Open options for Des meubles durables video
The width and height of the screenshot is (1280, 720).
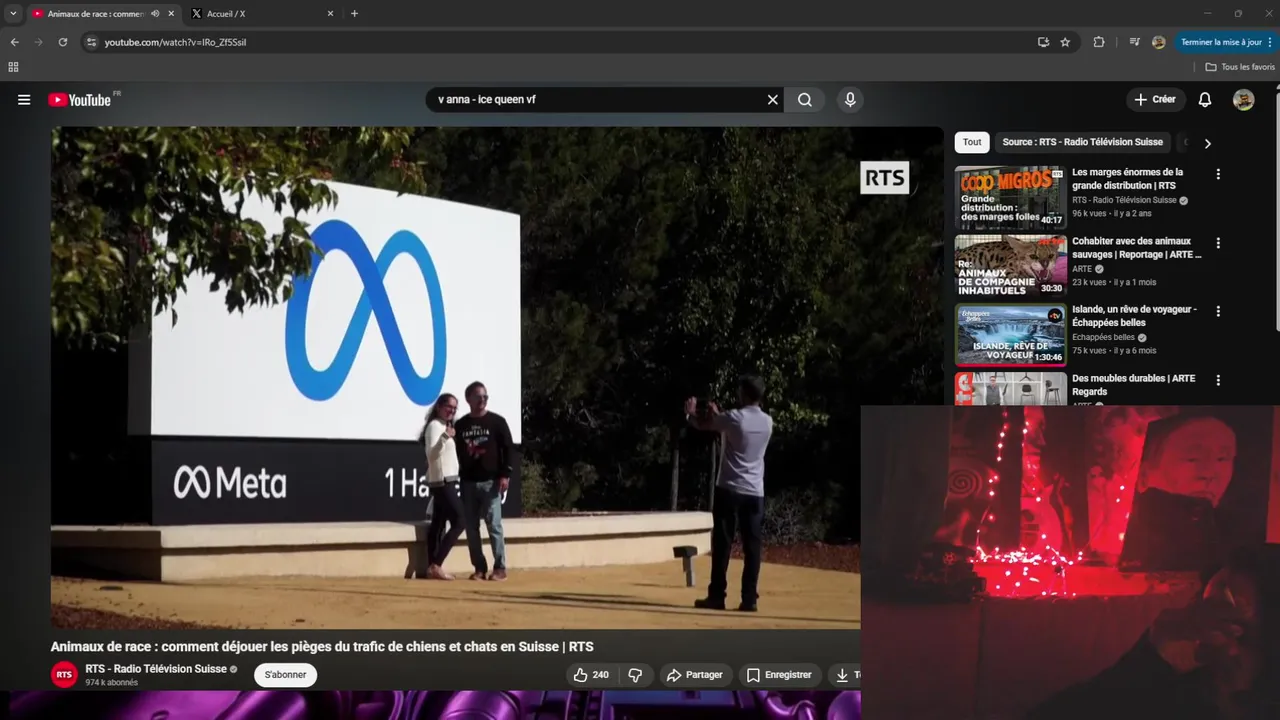click(x=1218, y=381)
